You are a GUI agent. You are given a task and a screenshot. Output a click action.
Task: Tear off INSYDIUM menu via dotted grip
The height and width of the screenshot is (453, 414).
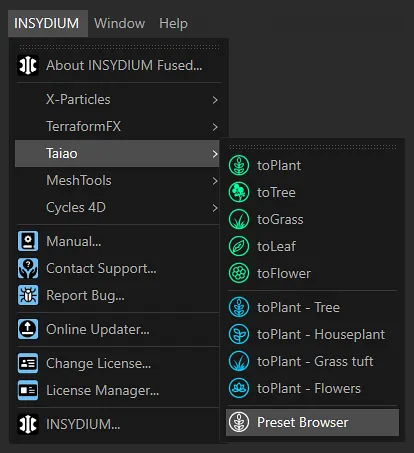[x=119, y=47]
